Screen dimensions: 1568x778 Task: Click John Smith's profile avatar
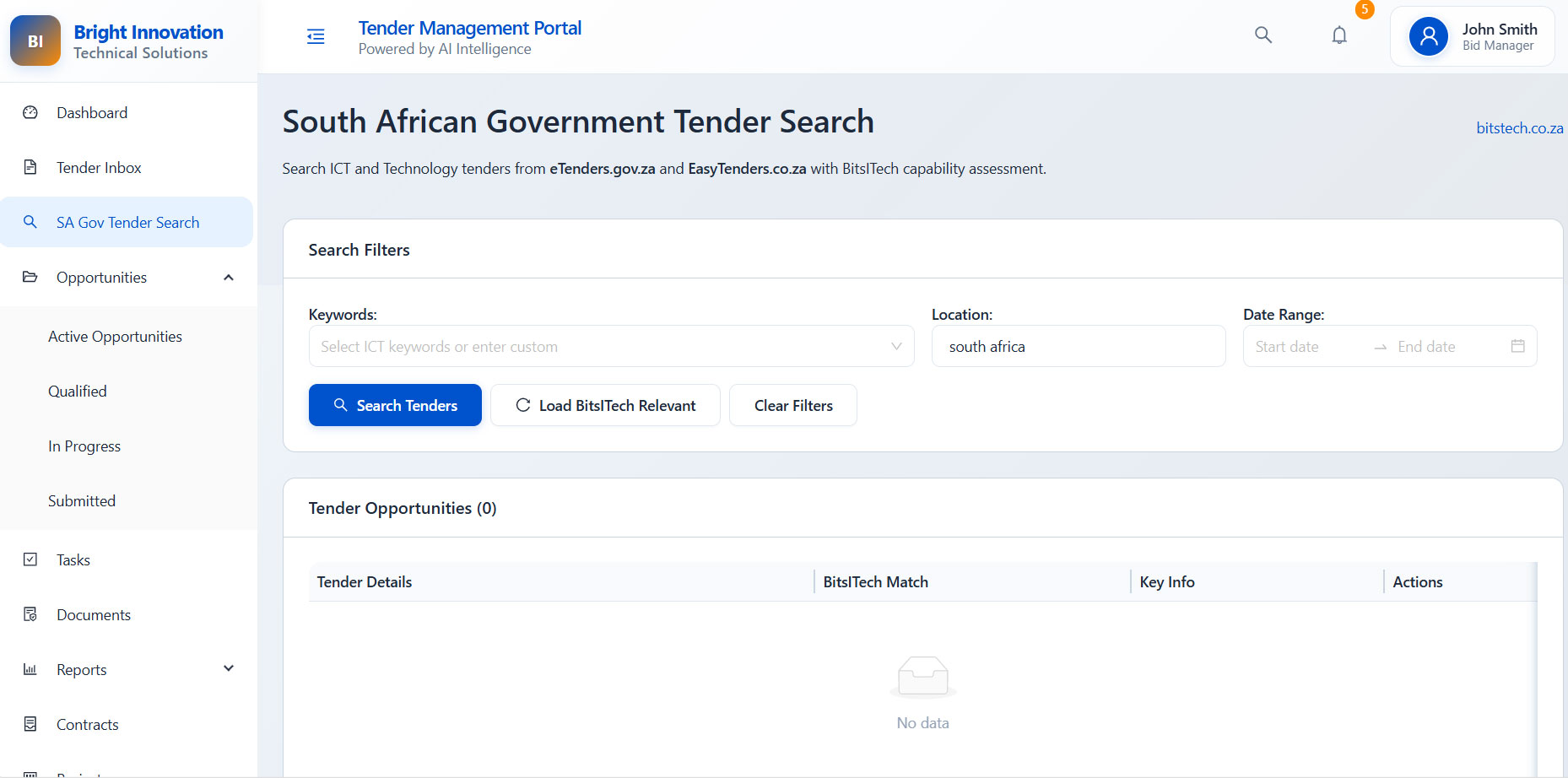coord(1428,36)
